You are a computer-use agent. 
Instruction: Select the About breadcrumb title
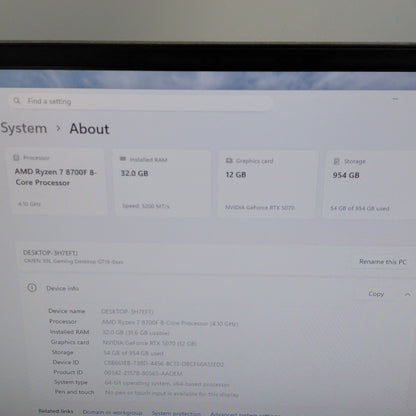click(x=89, y=129)
